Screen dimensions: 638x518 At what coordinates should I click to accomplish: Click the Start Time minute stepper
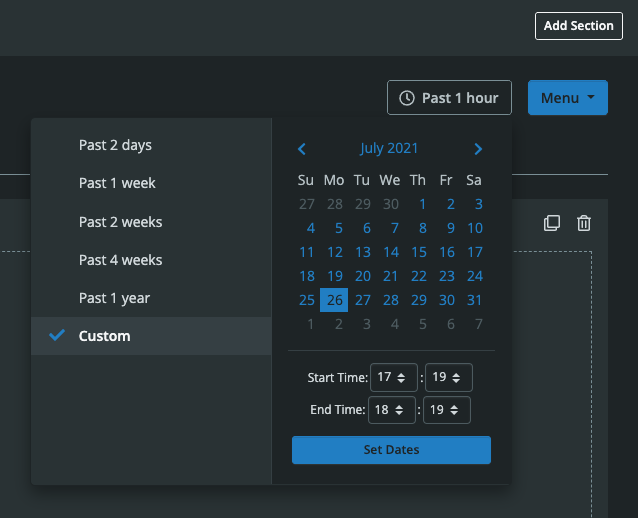[x=449, y=377]
